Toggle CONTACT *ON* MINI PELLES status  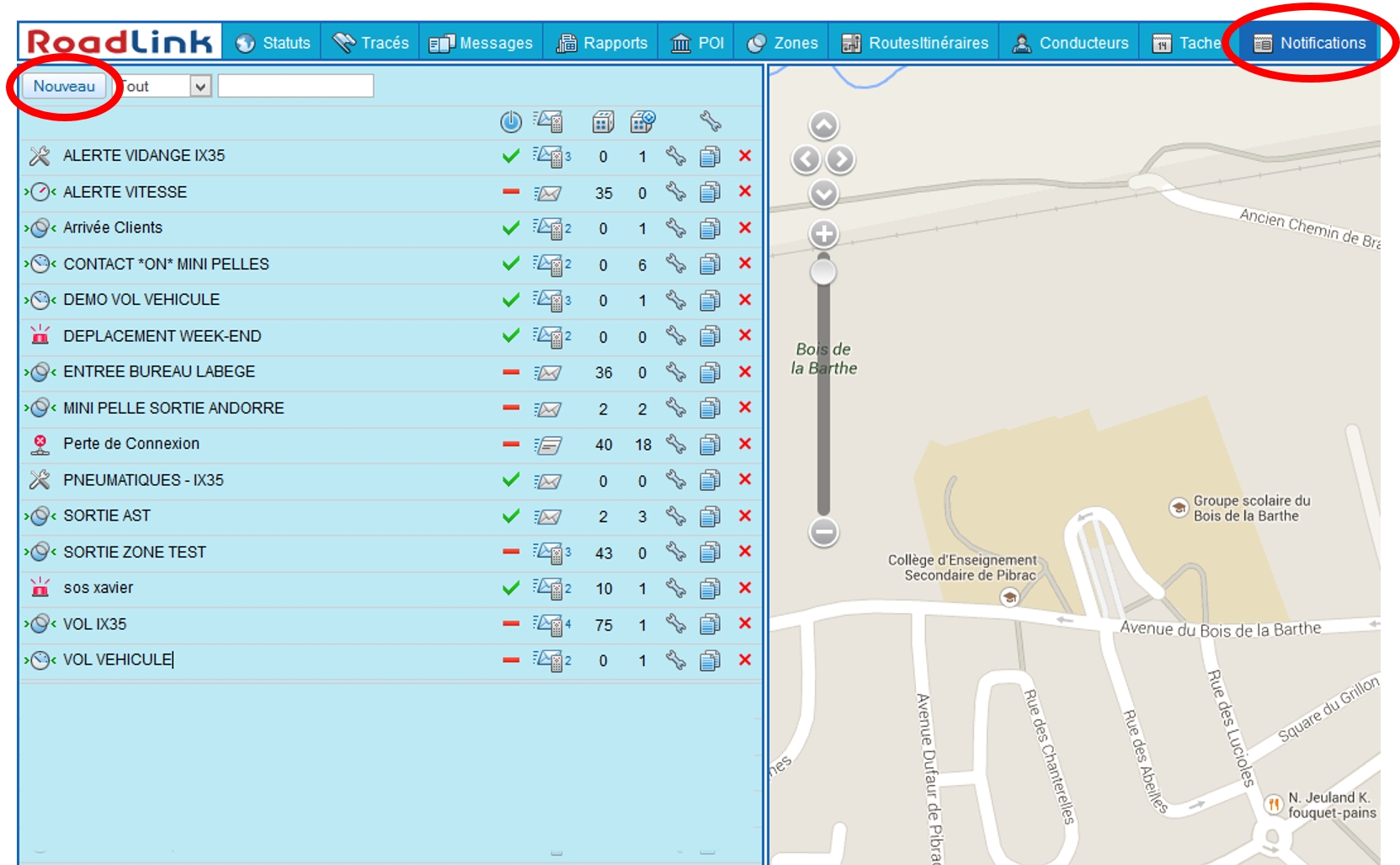[511, 264]
